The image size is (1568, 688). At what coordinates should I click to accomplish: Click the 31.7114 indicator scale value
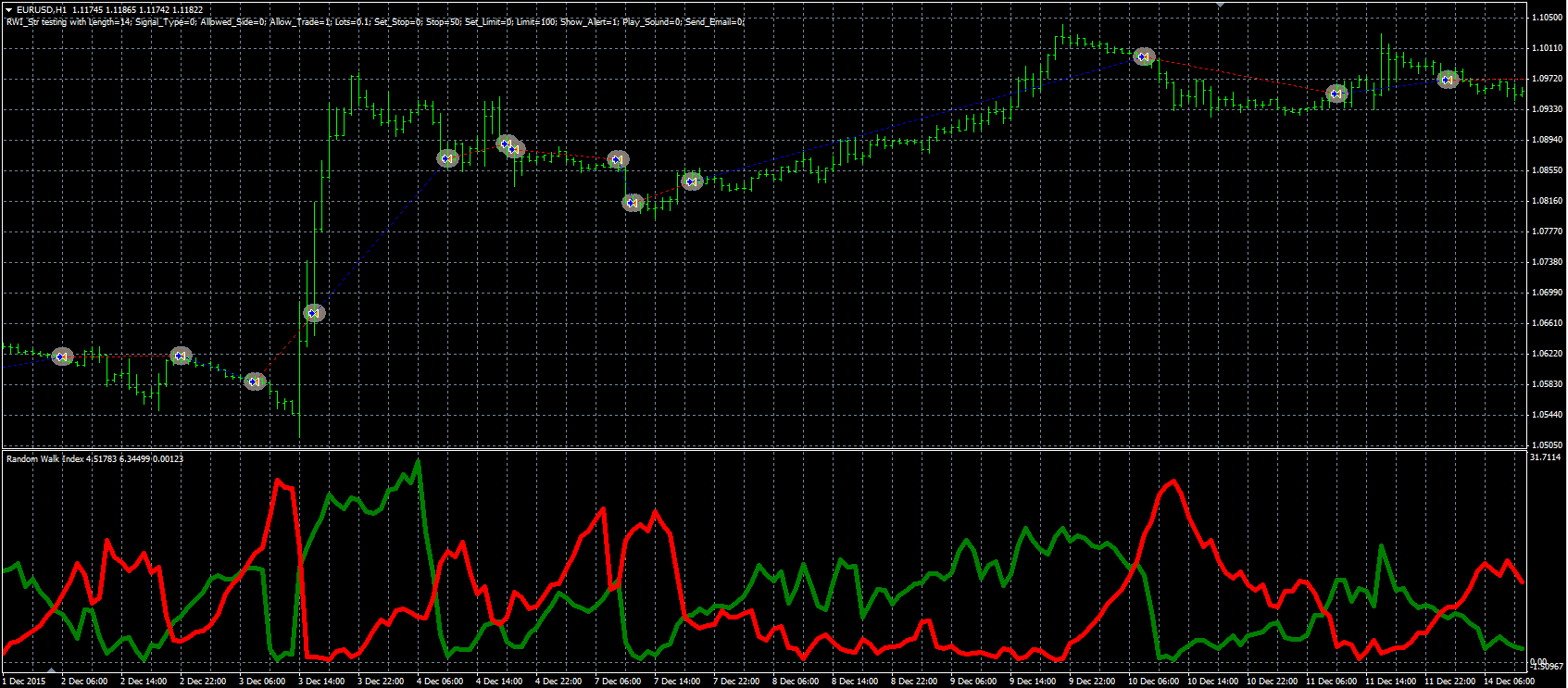pyautogui.click(x=1546, y=457)
